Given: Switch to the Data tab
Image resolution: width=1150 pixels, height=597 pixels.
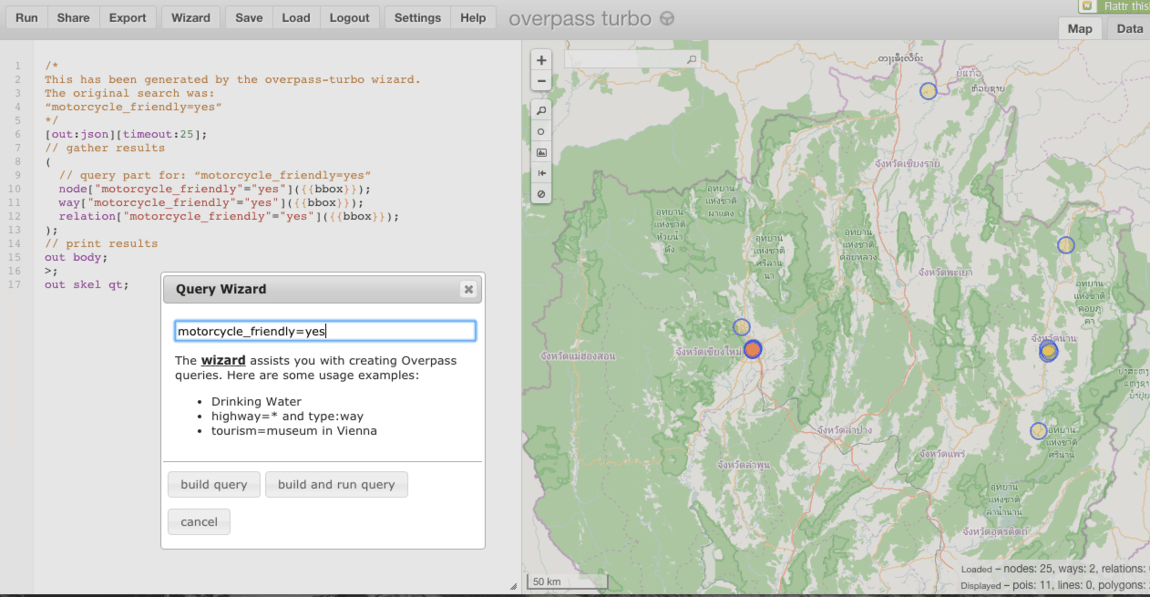Looking at the screenshot, I should coord(1129,29).
